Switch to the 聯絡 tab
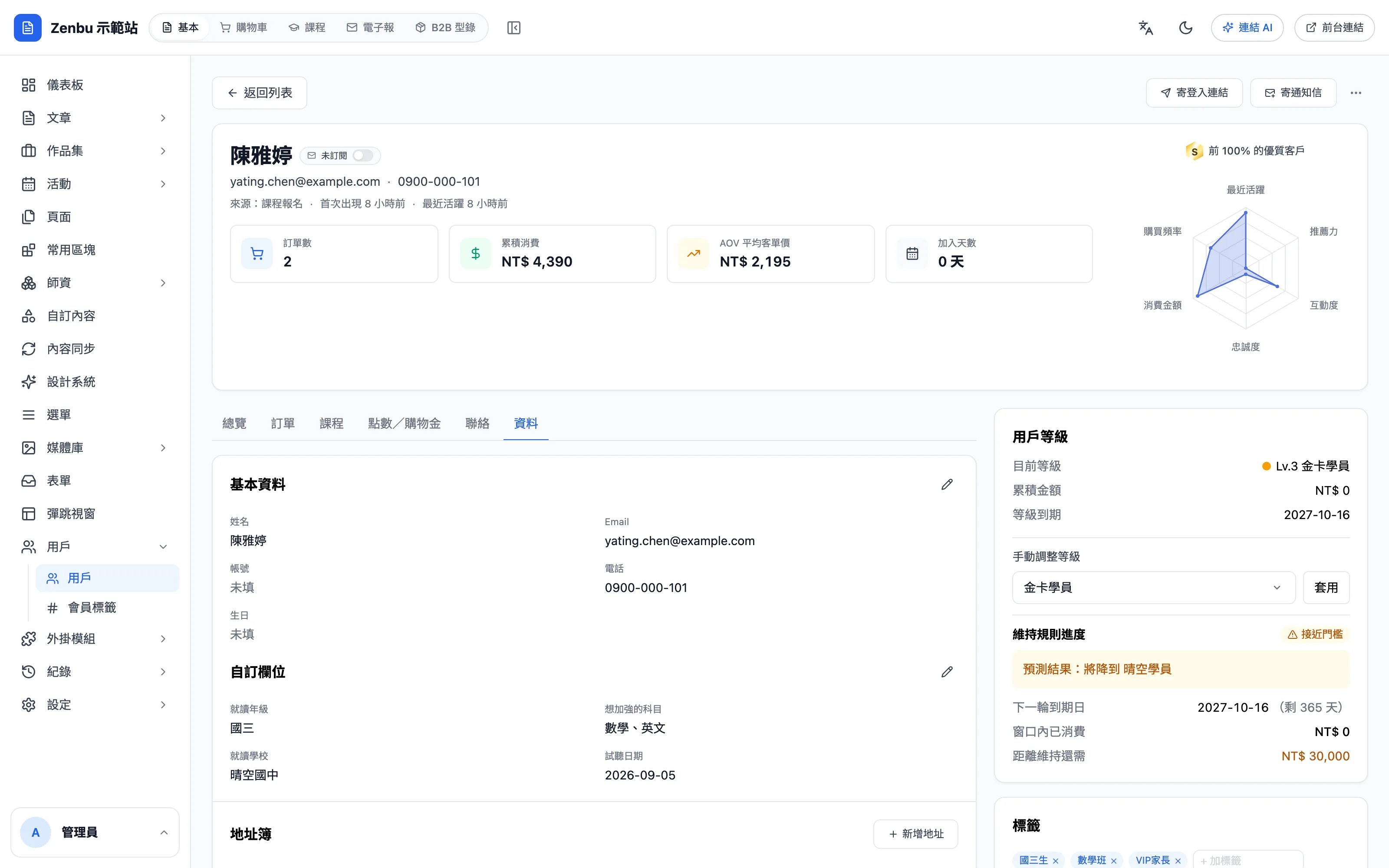Screen dimensions: 1389x868 click(477, 423)
